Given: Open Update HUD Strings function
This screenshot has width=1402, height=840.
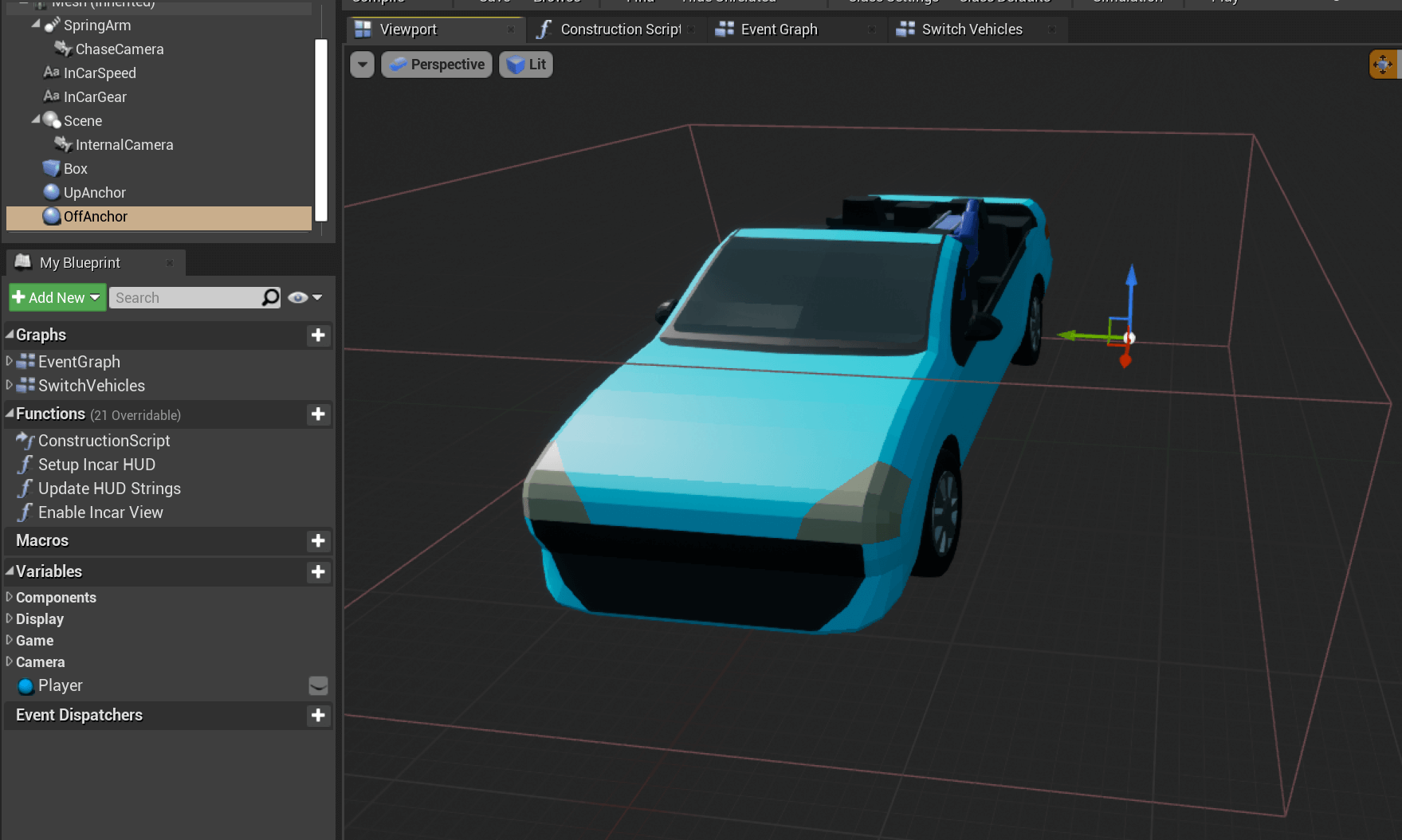Looking at the screenshot, I should coord(109,489).
